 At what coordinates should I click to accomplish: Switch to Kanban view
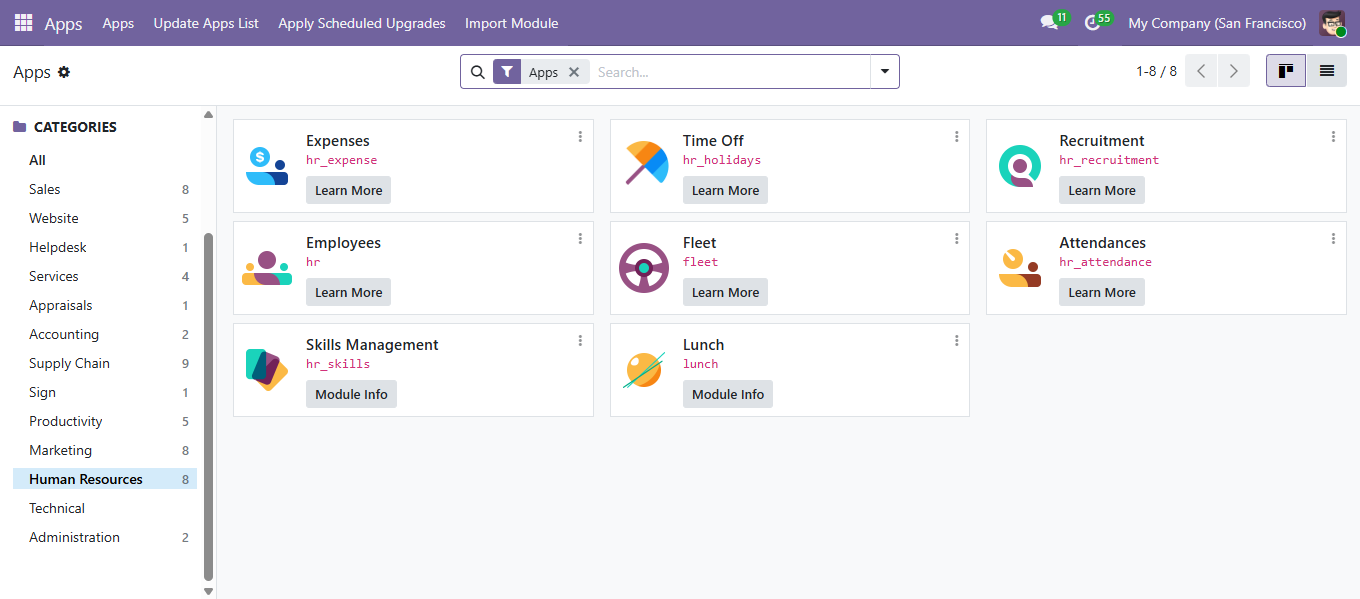point(1286,71)
